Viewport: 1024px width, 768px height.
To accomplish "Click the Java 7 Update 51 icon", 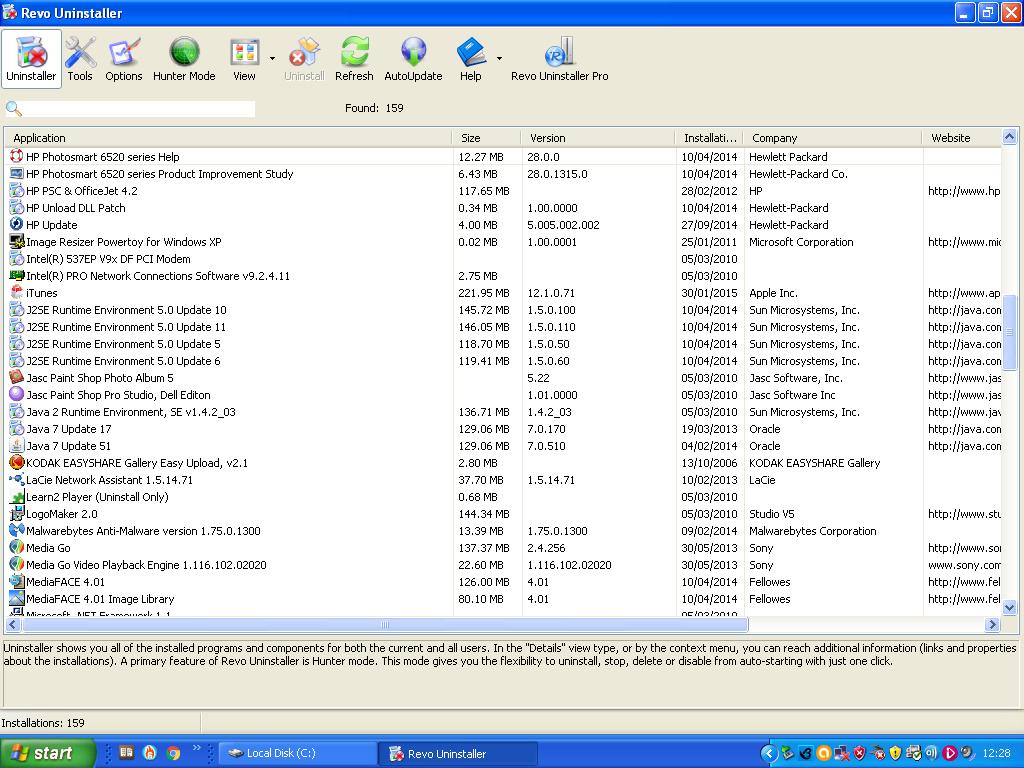I will (x=16, y=445).
